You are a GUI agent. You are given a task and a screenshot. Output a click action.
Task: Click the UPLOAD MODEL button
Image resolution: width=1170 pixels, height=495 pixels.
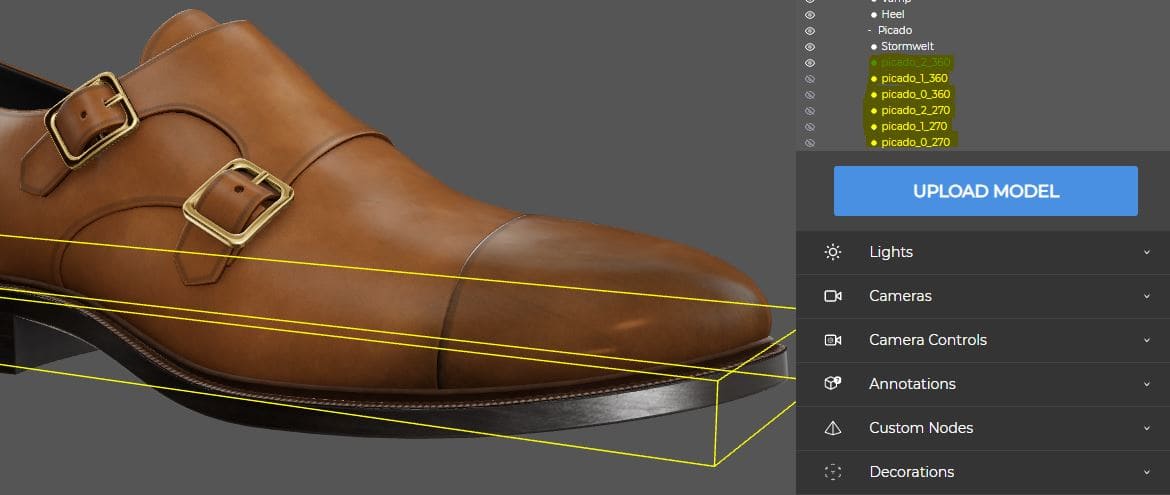pos(986,191)
